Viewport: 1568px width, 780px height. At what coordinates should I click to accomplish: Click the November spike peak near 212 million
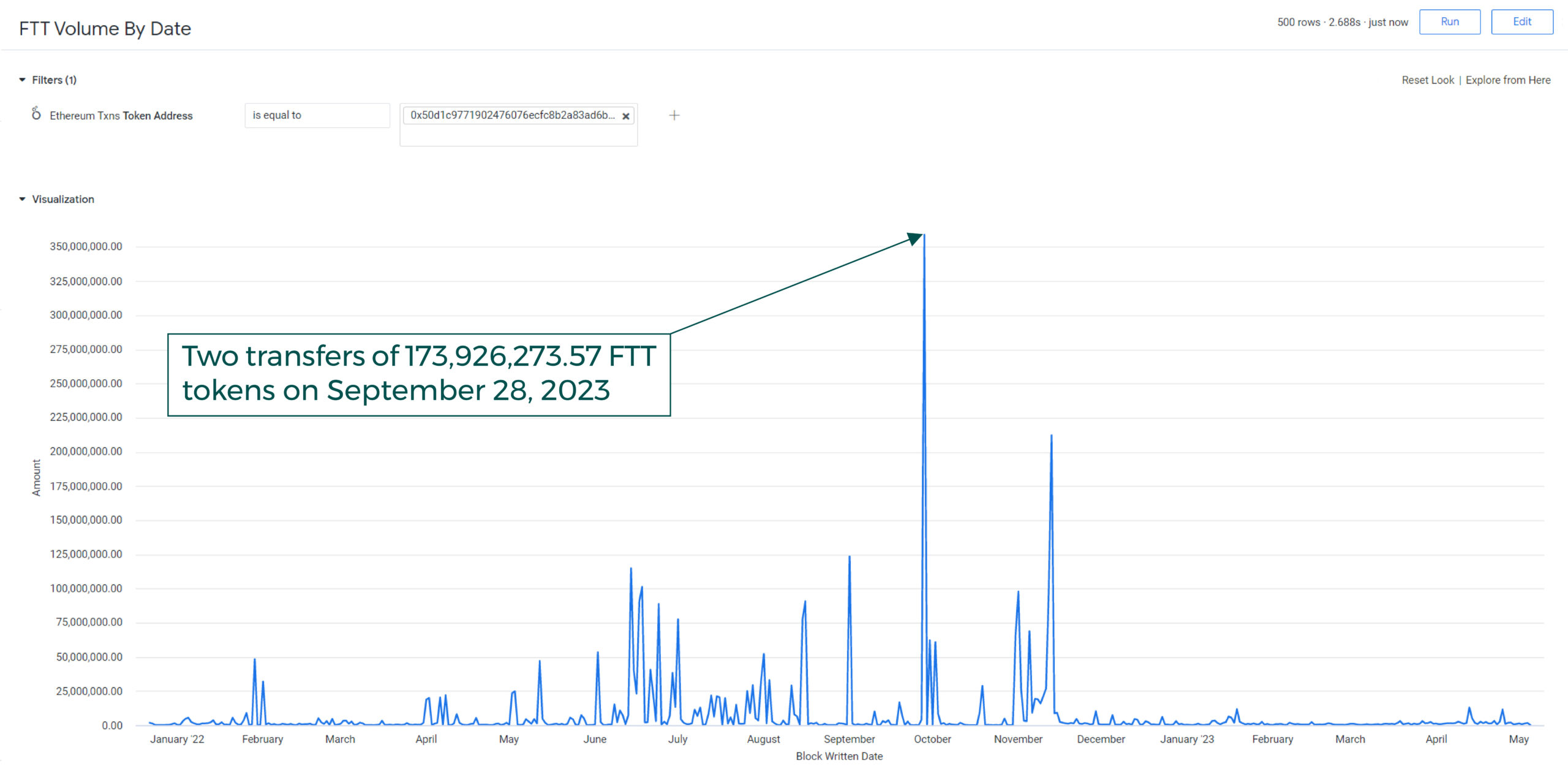click(1051, 436)
